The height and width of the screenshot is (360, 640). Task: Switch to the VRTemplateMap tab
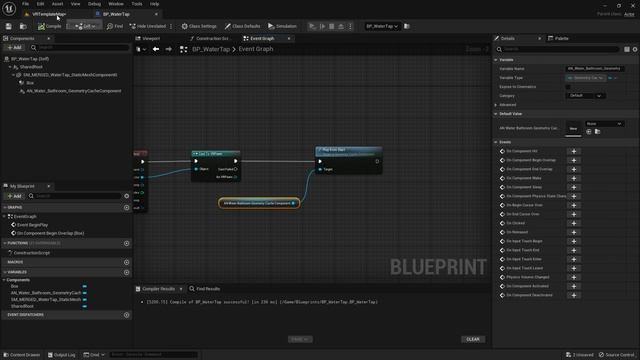click(x=49, y=14)
